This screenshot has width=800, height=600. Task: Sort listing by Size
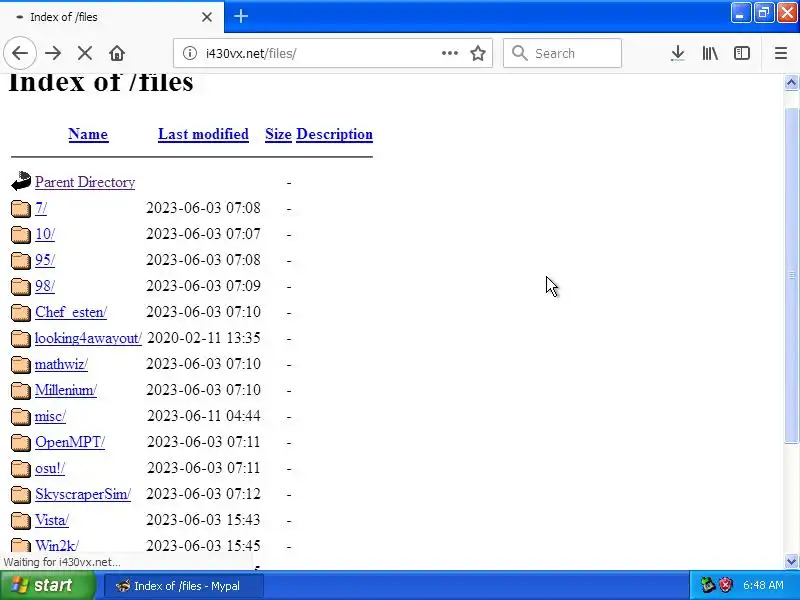[278, 134]
